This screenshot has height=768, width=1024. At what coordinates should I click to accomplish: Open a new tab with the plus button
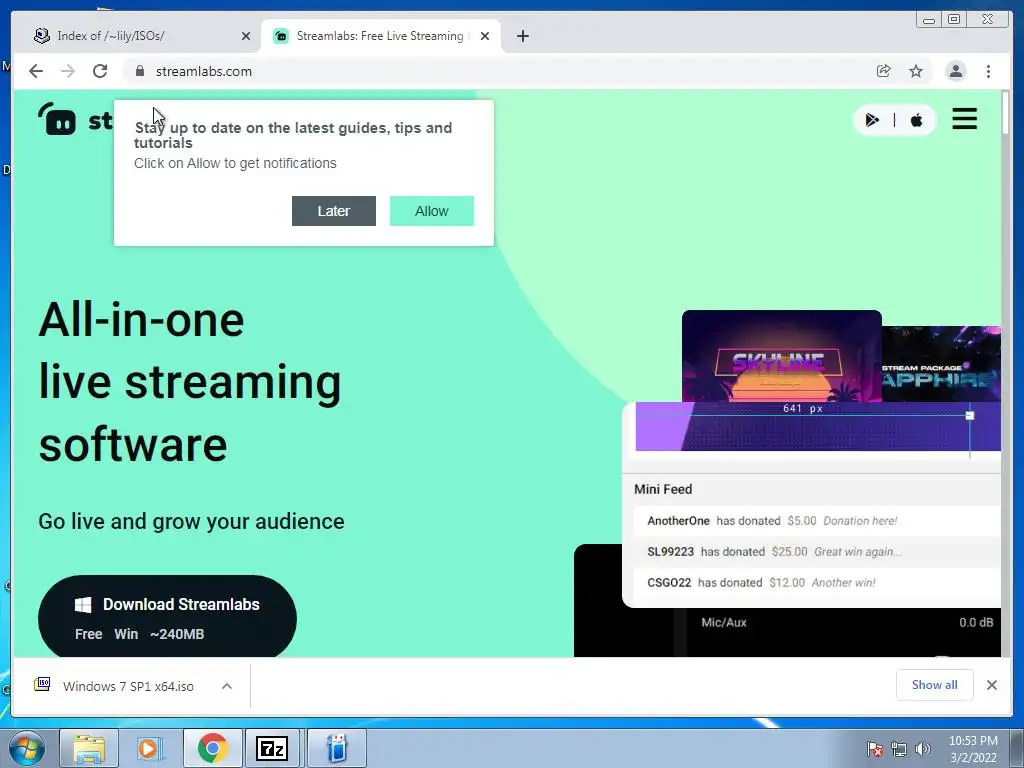[522, 36]
